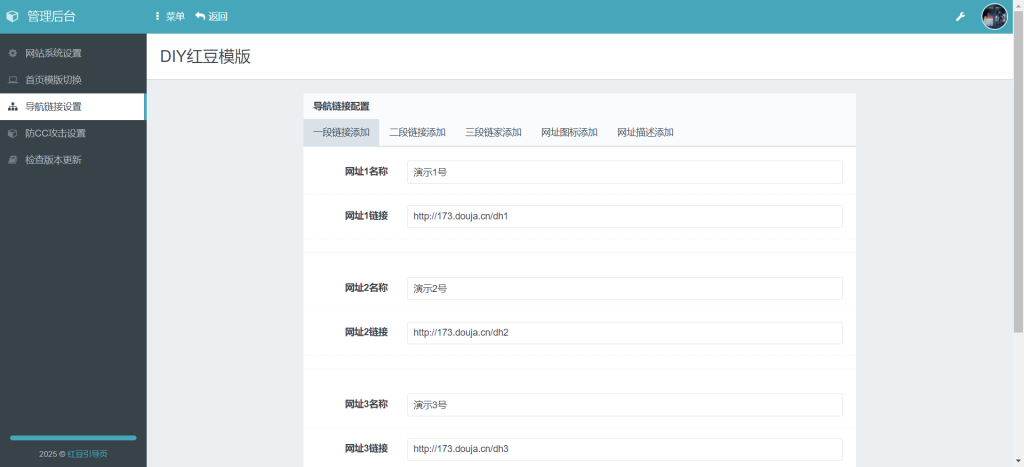
Task: Click the gear icon for 网站系统设置
Action: pyautogui.click(x=13, y=53)
